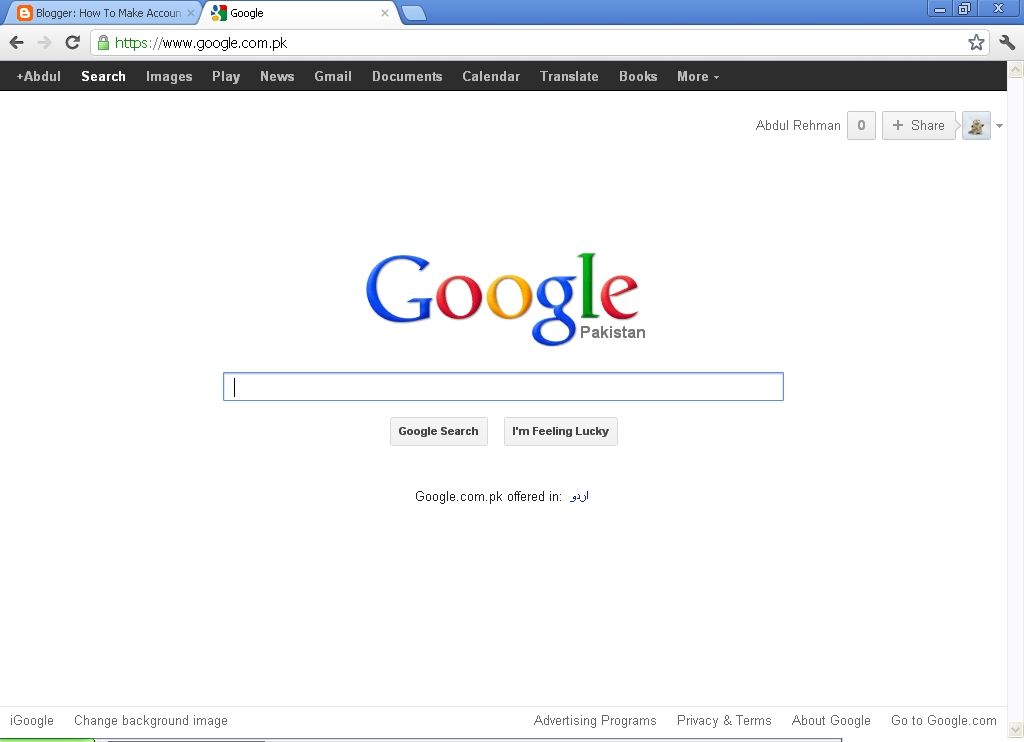
Task: Click Go to Google.com link
Action: click(x=944, y=720)
